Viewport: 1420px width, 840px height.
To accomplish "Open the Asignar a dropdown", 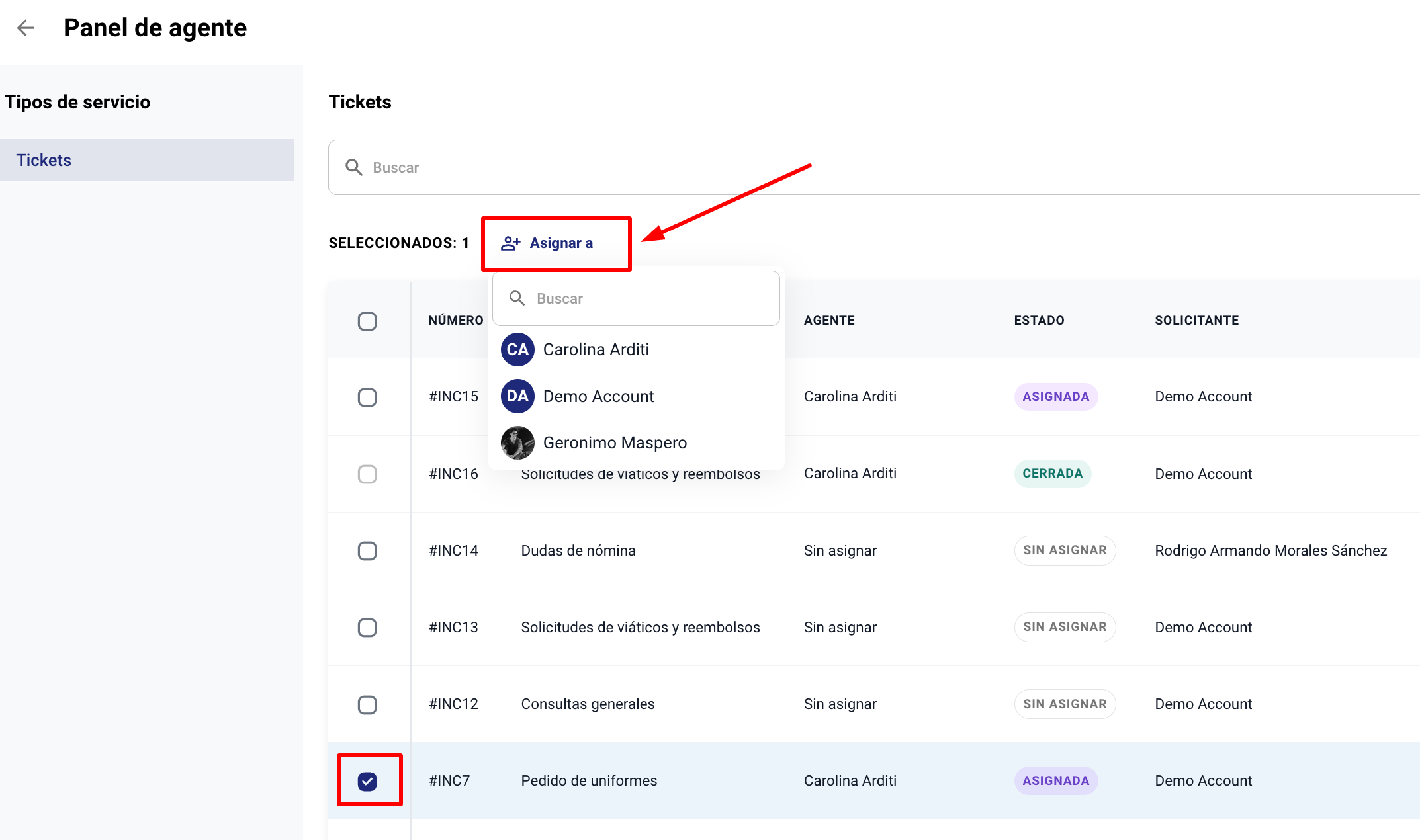I will click(560, 243).
